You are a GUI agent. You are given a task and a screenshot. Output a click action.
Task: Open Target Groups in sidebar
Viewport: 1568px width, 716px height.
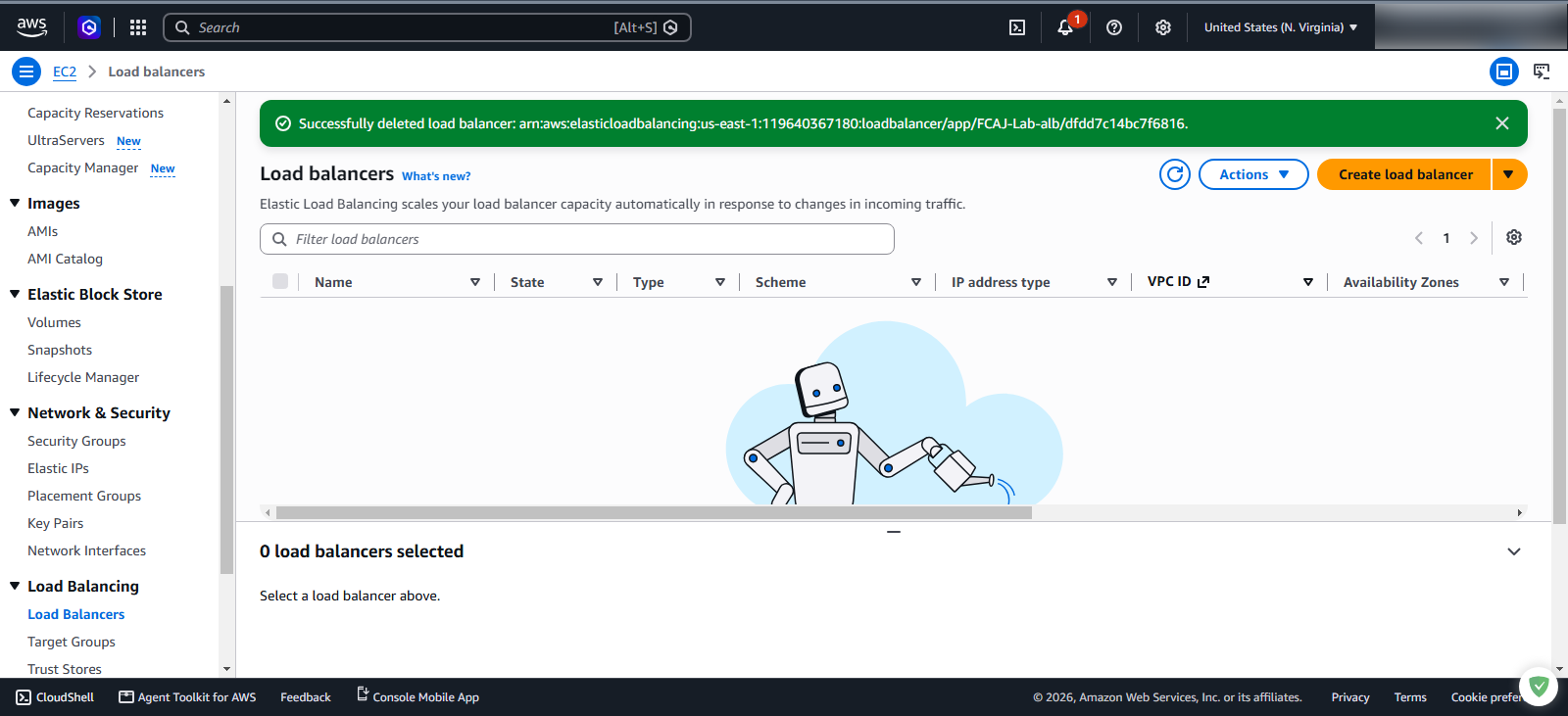[x=72, y=642]
